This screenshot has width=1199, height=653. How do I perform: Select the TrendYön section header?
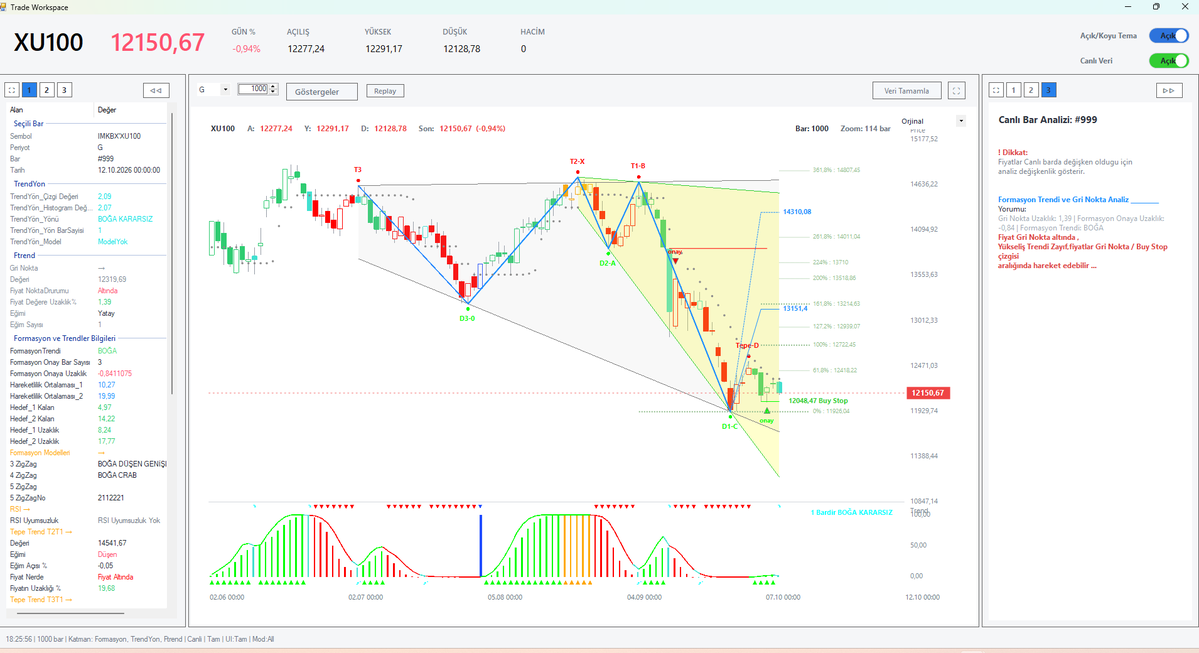(29, 184)
